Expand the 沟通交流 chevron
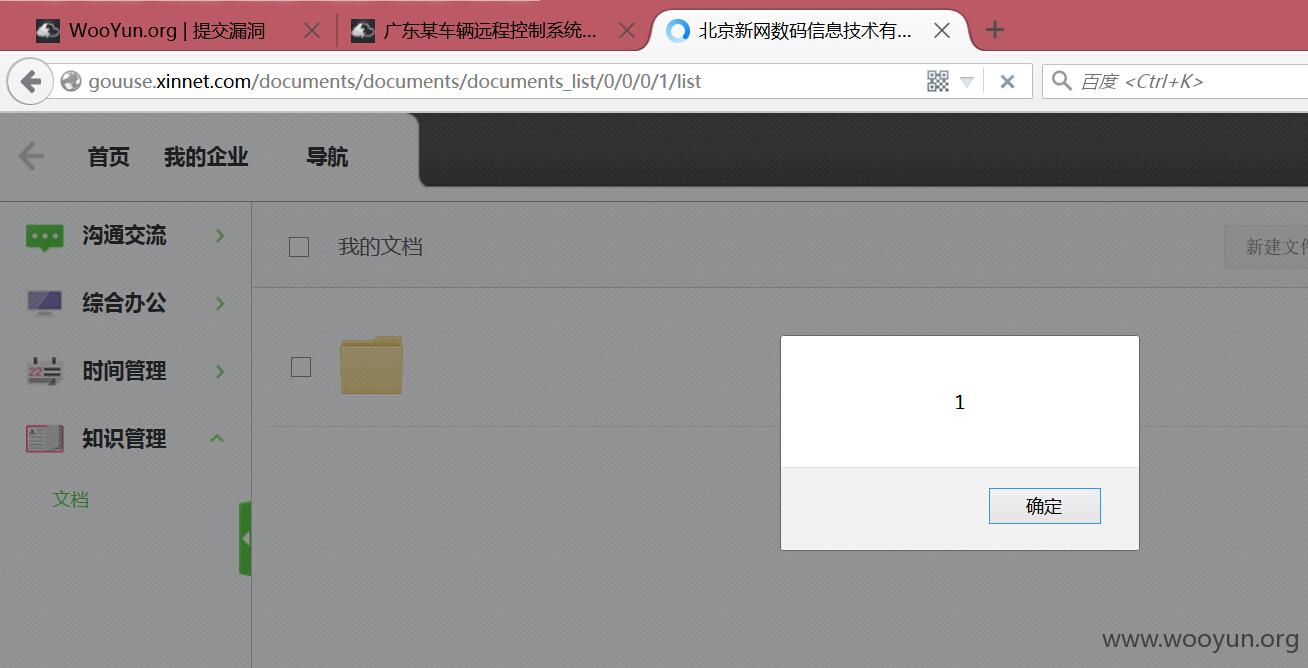This screenshot has height=668, width=1308. click(220, 236)
